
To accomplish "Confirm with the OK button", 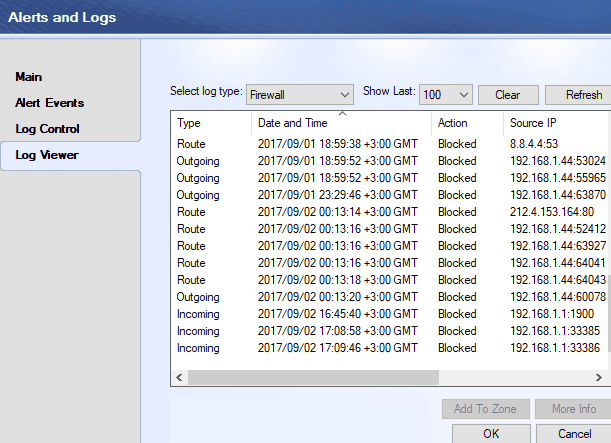I will pyautogui.click(x=491, y=434).
